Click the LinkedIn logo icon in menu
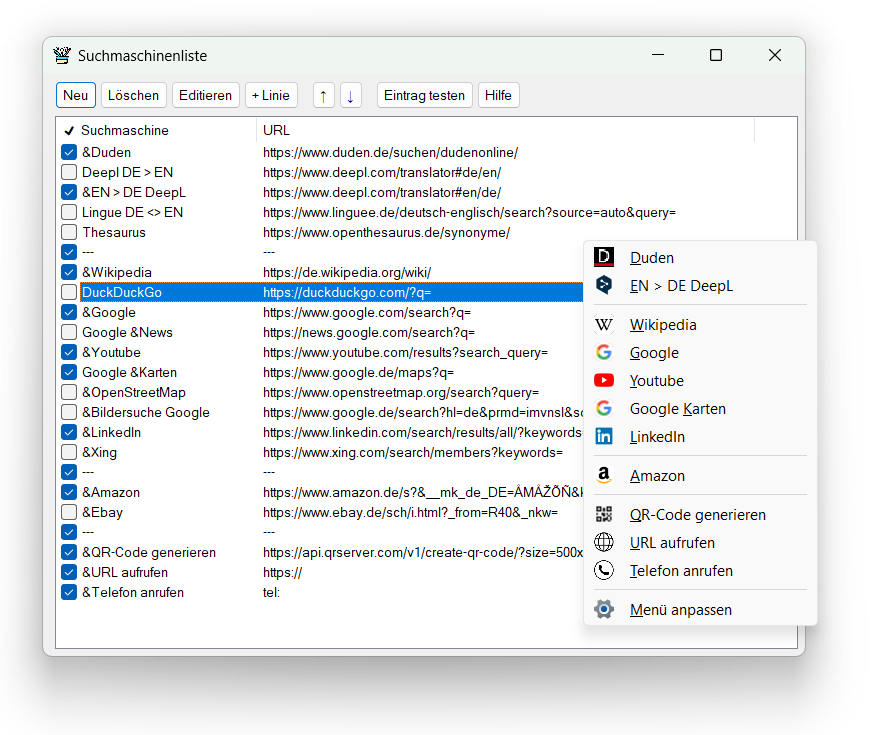 click(x=603, y=436)
